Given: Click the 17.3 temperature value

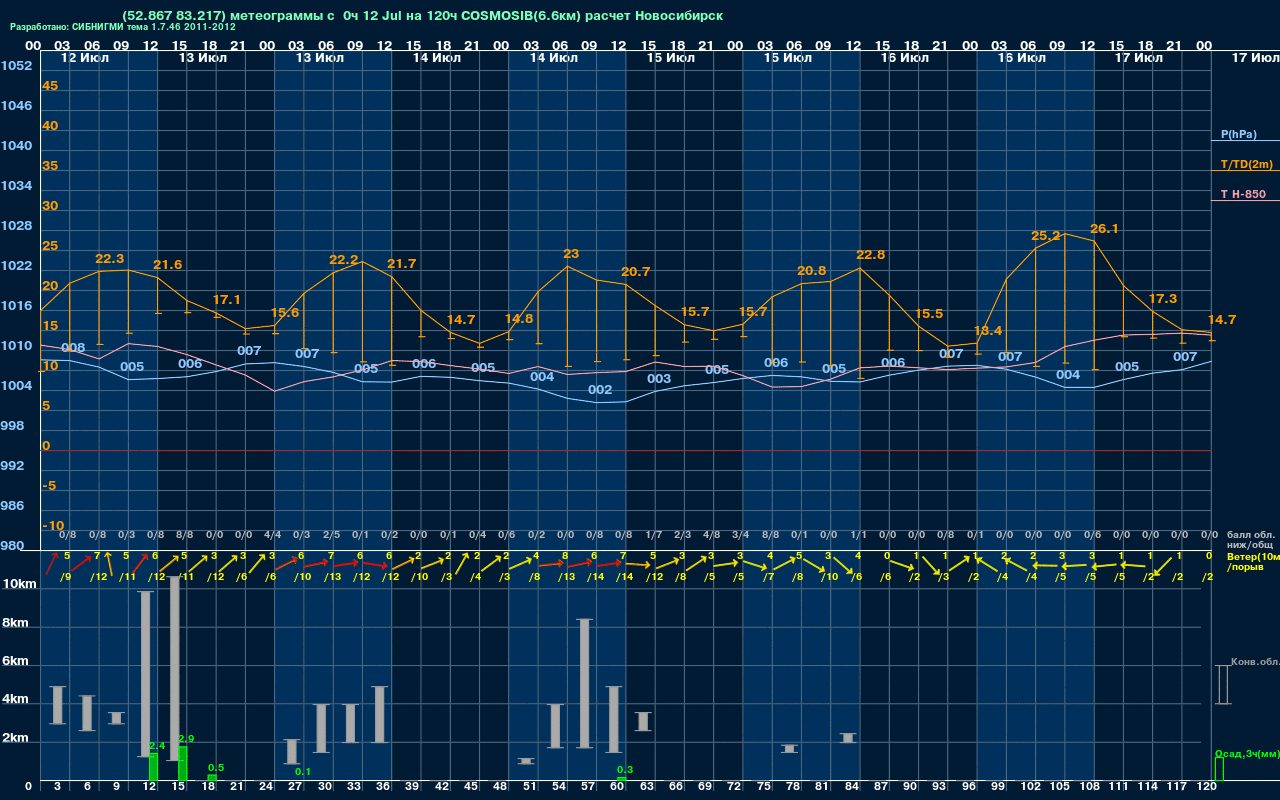Looking at the screenshot, I should (1162, 299).
